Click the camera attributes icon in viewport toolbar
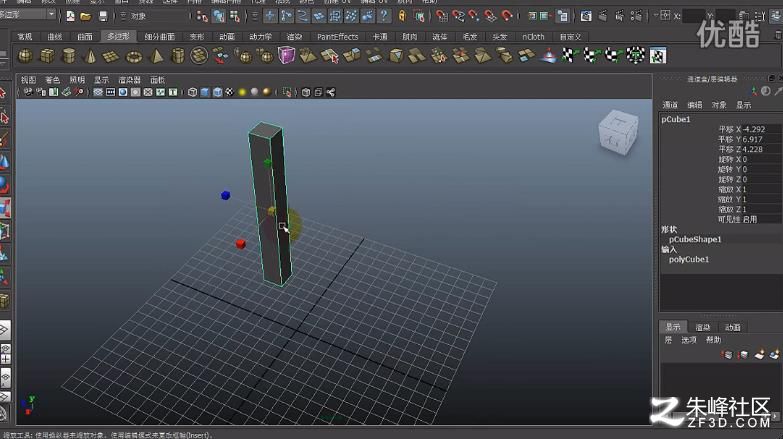783x439 pixels. [x=41, y=92]
